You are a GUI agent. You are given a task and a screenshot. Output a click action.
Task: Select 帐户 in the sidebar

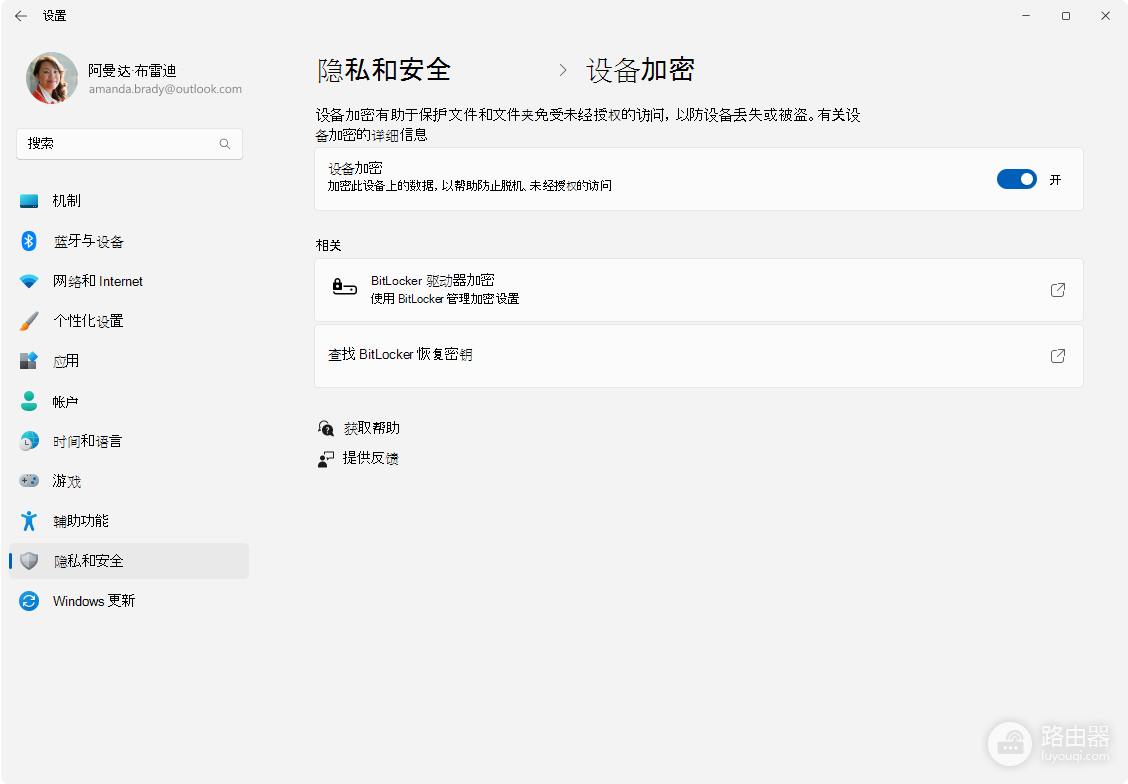(129, 401)
